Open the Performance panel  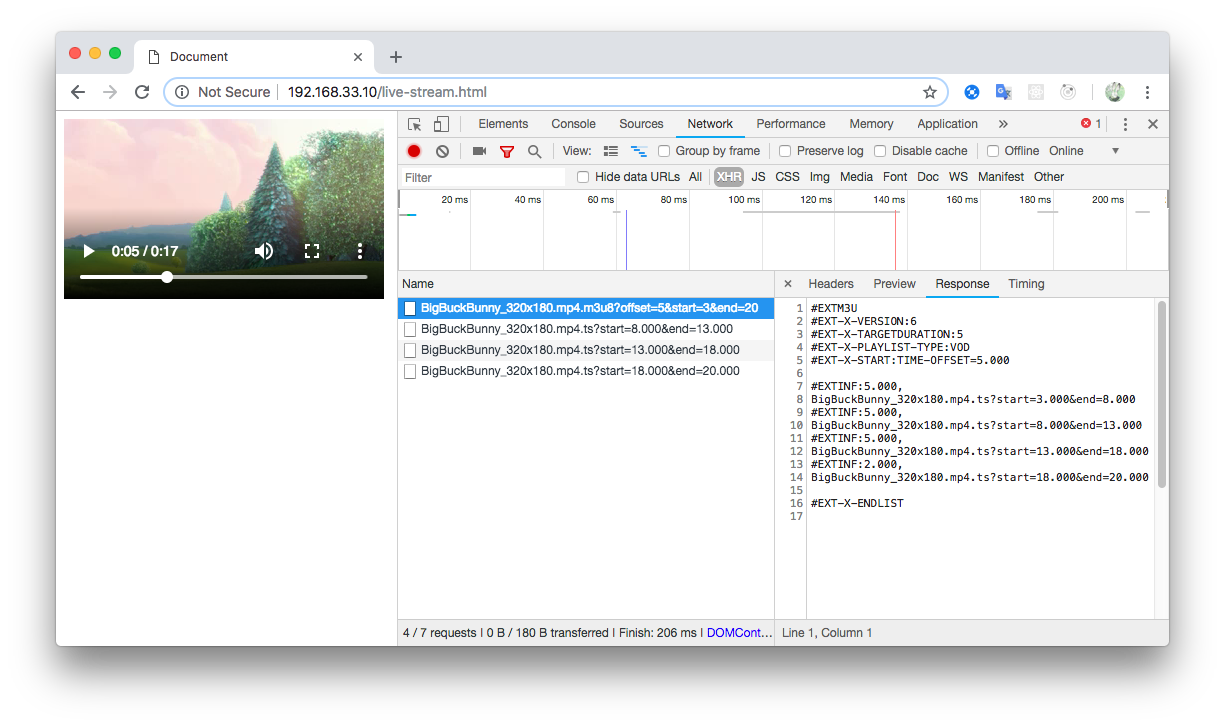[x=791, y=123]
